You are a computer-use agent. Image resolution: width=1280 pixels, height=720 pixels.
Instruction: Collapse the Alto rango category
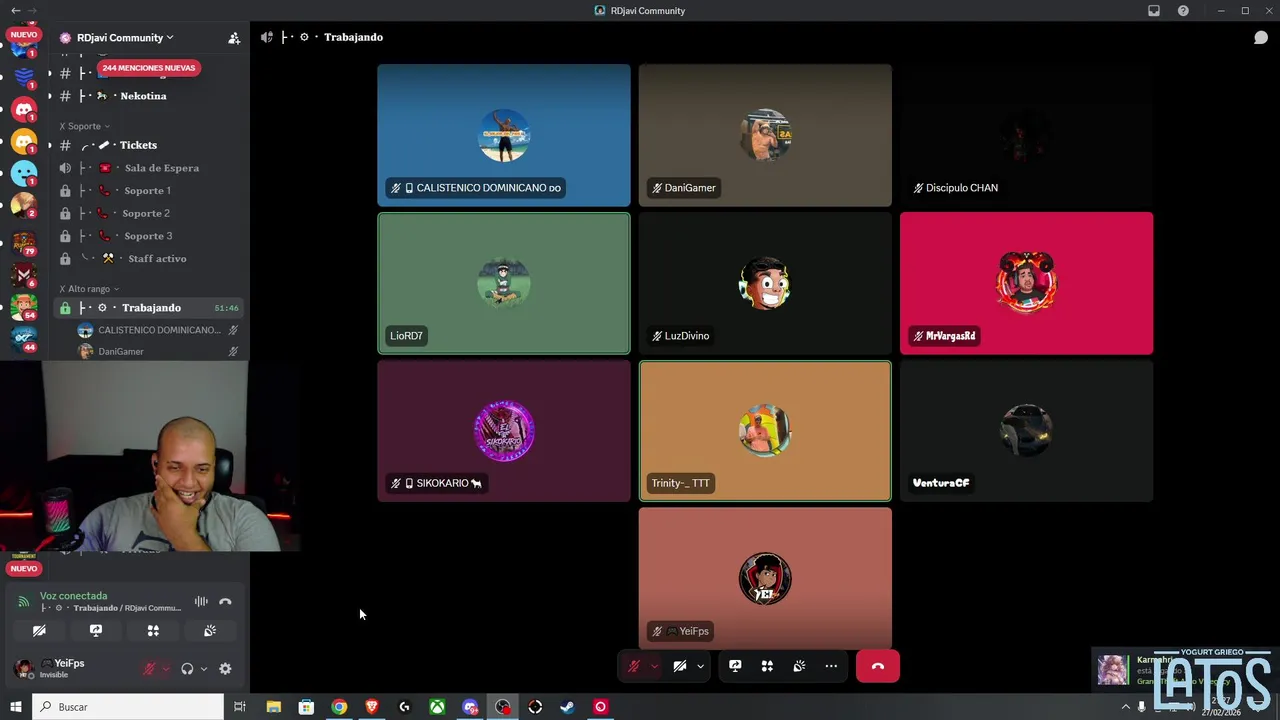coord(89,289)
